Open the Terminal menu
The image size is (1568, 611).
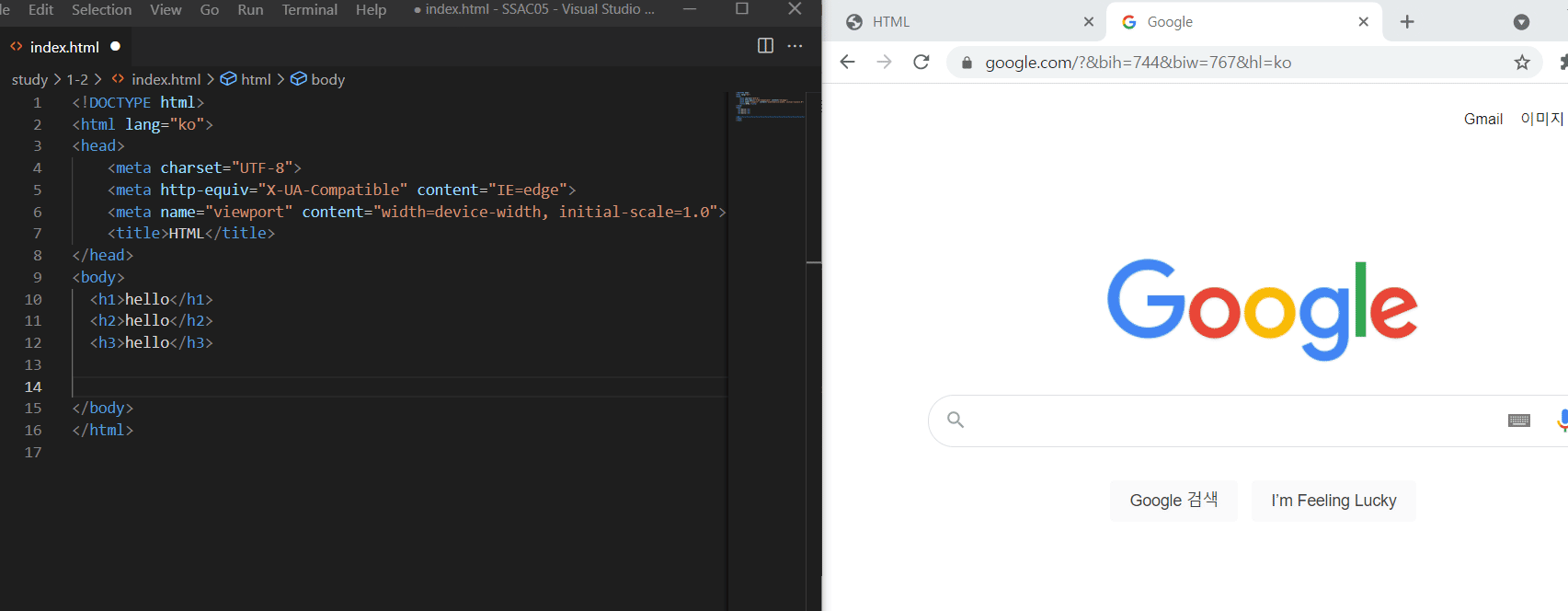point(309,9)
